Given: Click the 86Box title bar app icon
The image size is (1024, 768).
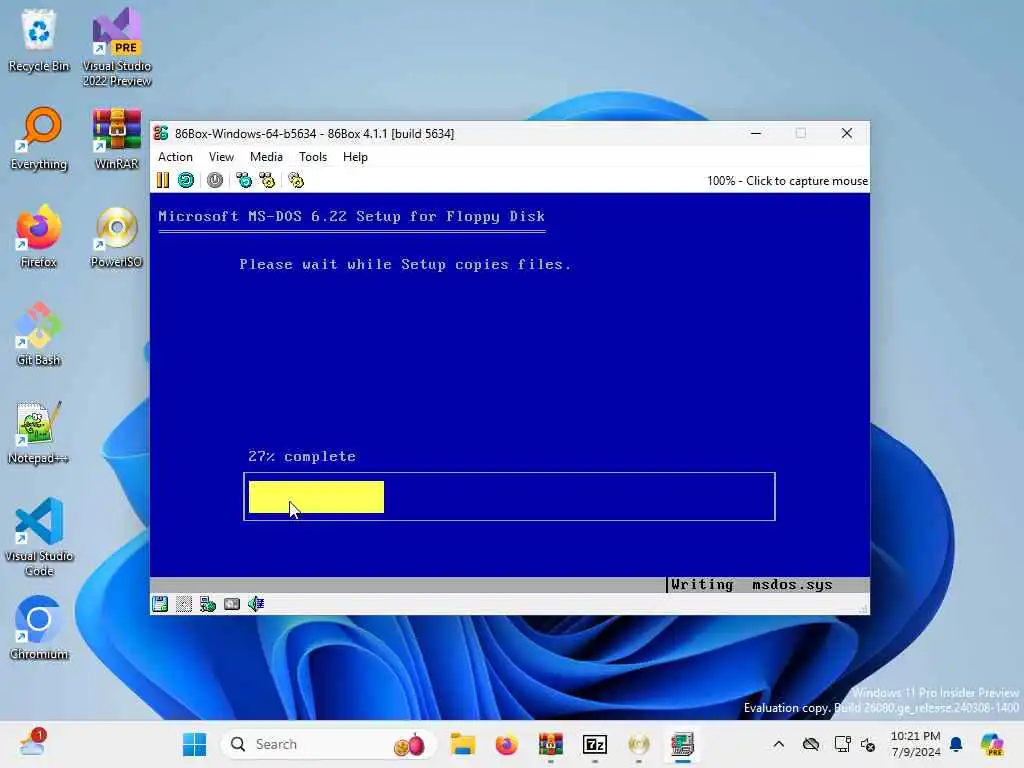Looking at the screenshot, I should pyautogui.click(x=161, y=133).
